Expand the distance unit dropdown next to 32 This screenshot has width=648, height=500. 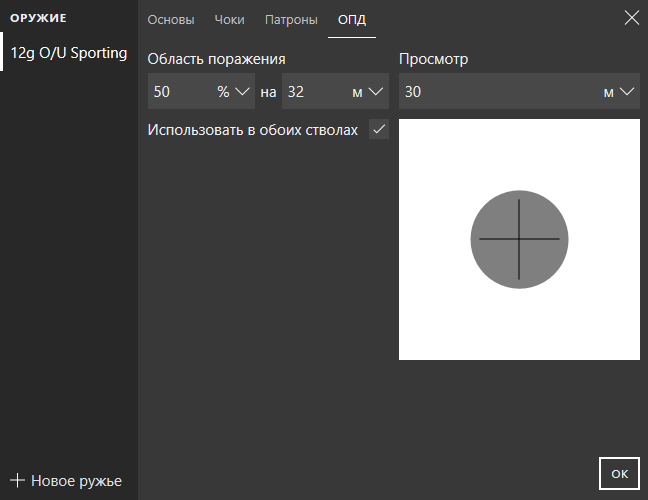coord(376,91)
